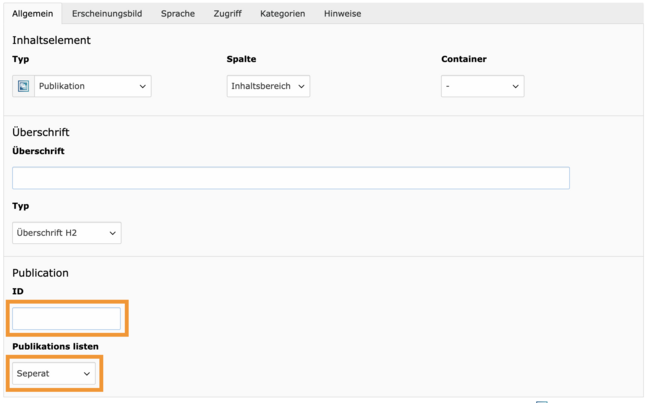
Task: Switch to the Hinweise tab
Action: click(x=343, y=14)
